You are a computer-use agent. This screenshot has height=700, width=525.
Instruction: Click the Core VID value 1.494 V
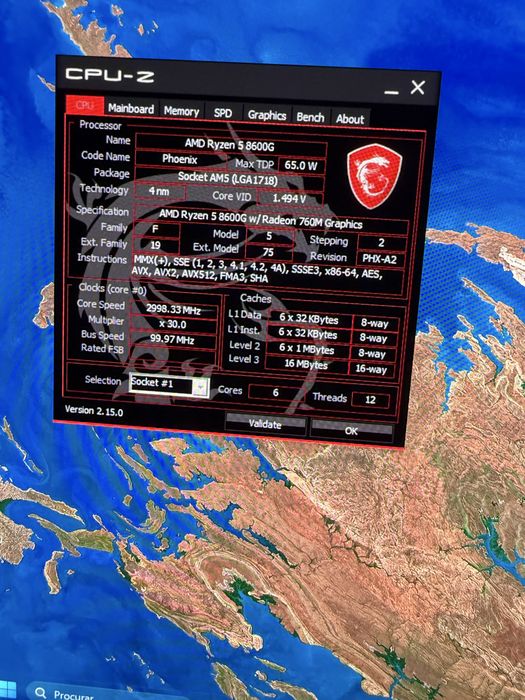point(289,199)
